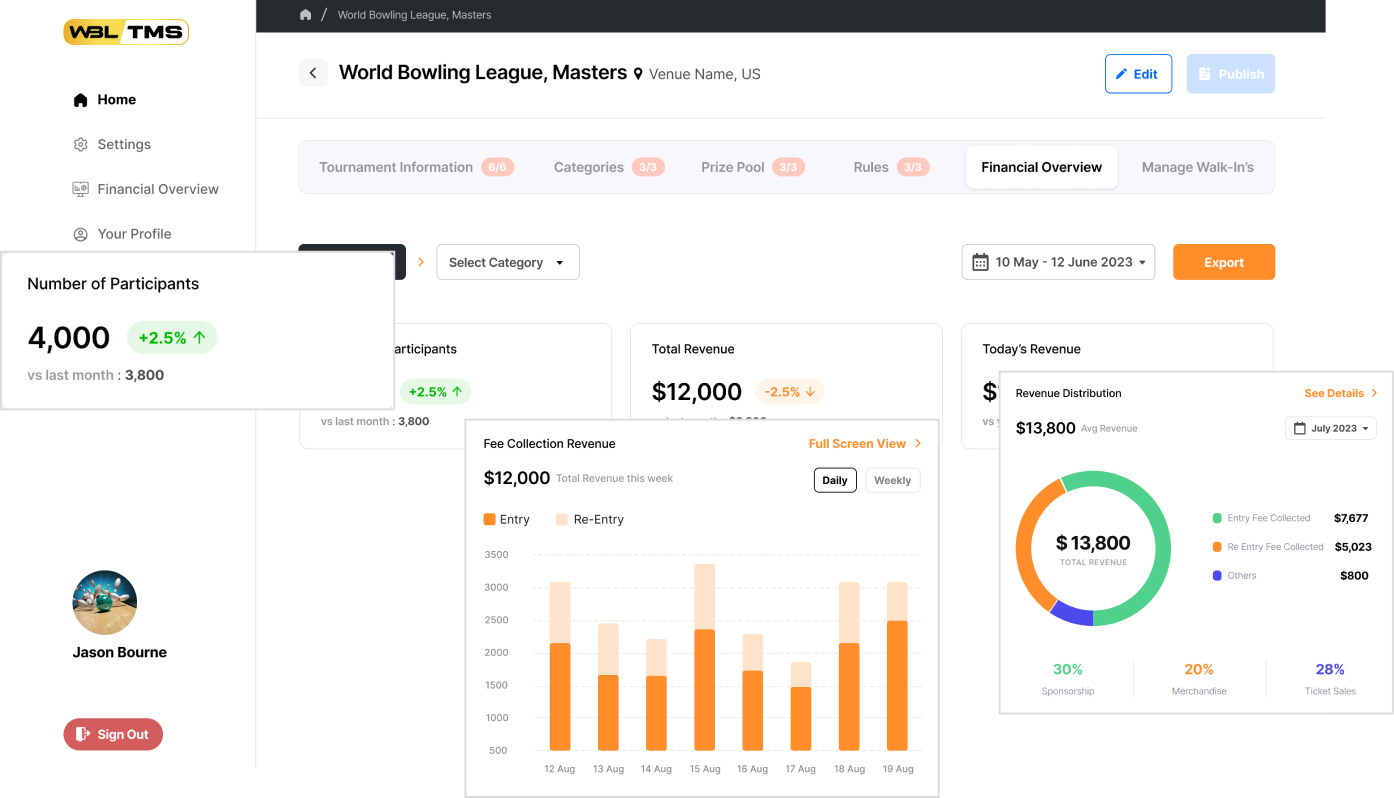
Task: Click the Settings gear icon in sidebar
Action: (81, 144)
